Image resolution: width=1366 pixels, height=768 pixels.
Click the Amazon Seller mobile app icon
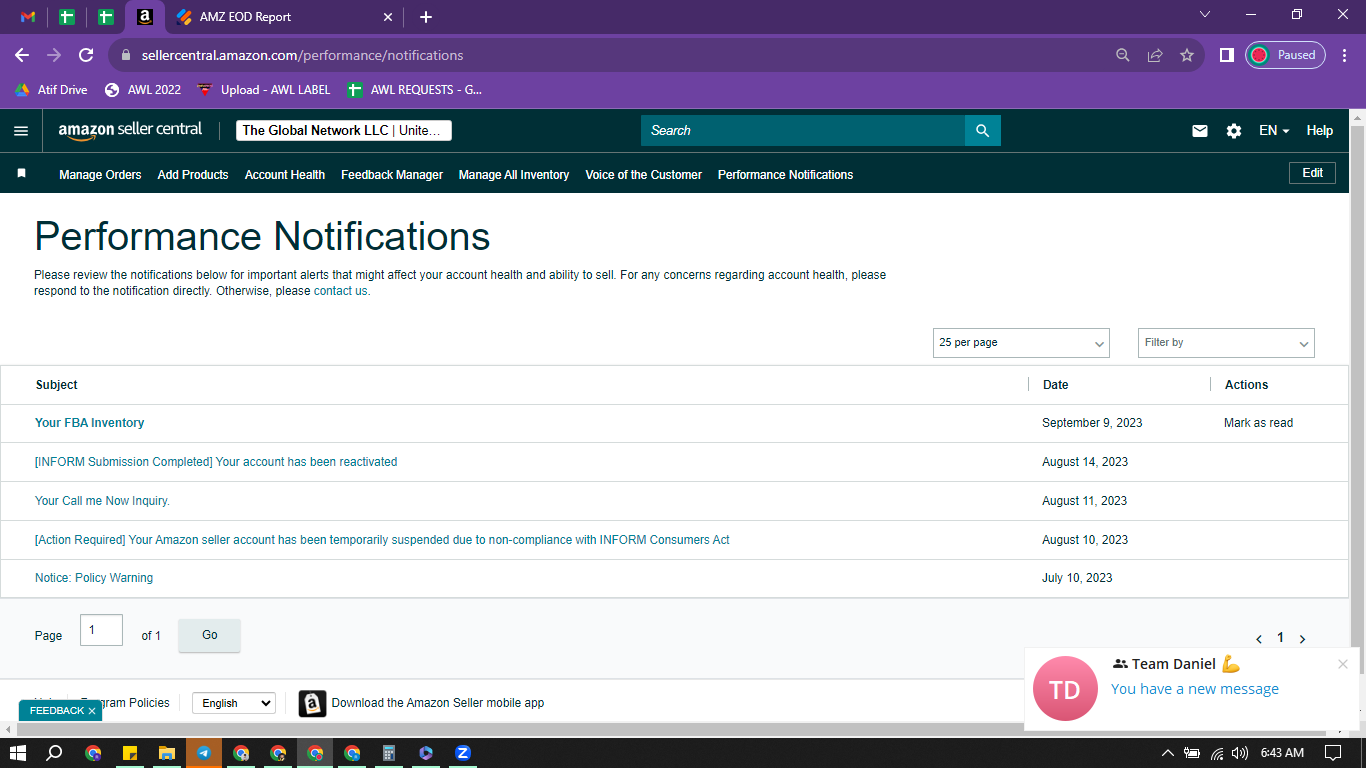(313, 703)
